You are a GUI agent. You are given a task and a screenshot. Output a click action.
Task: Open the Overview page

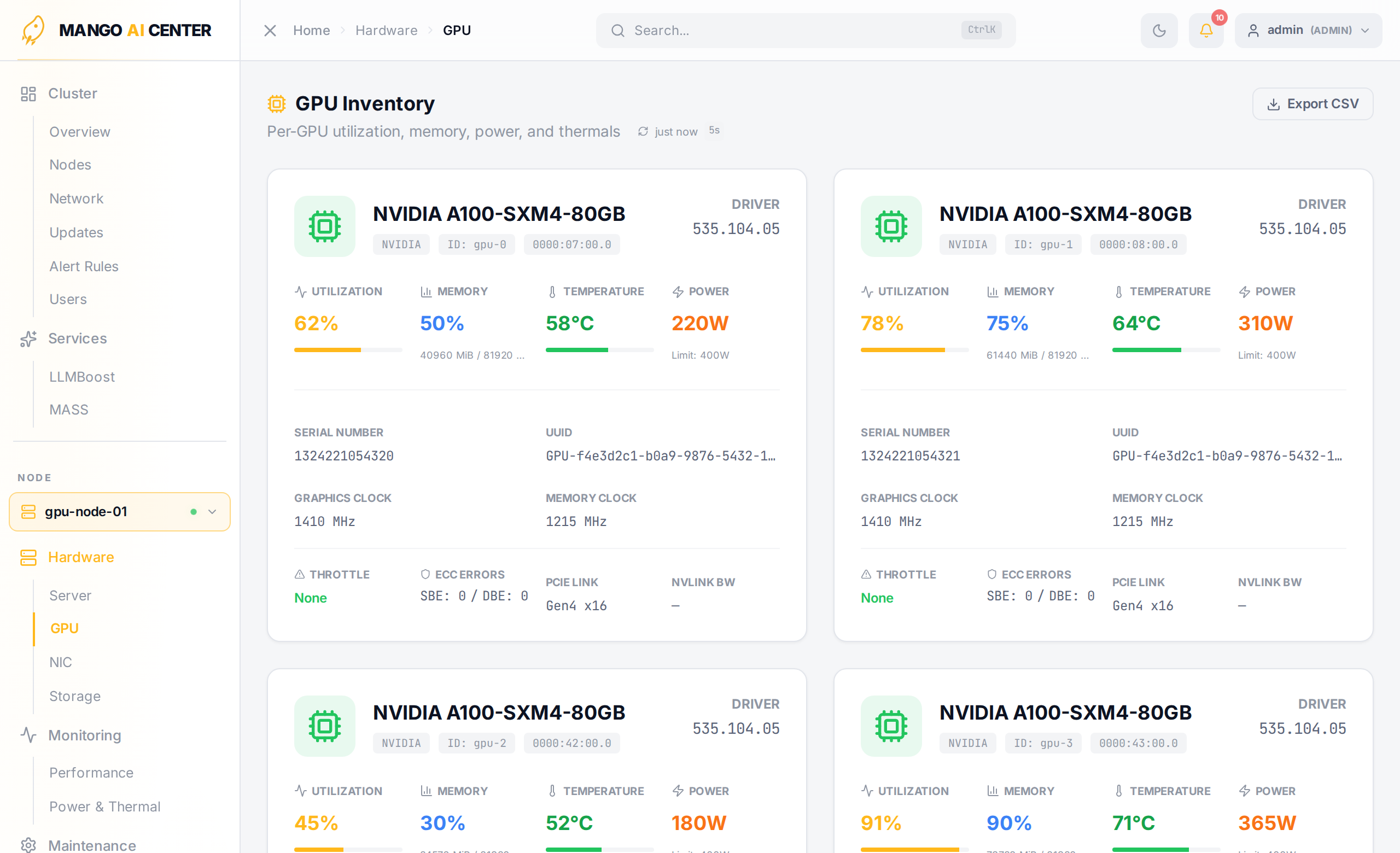point(79,132)
